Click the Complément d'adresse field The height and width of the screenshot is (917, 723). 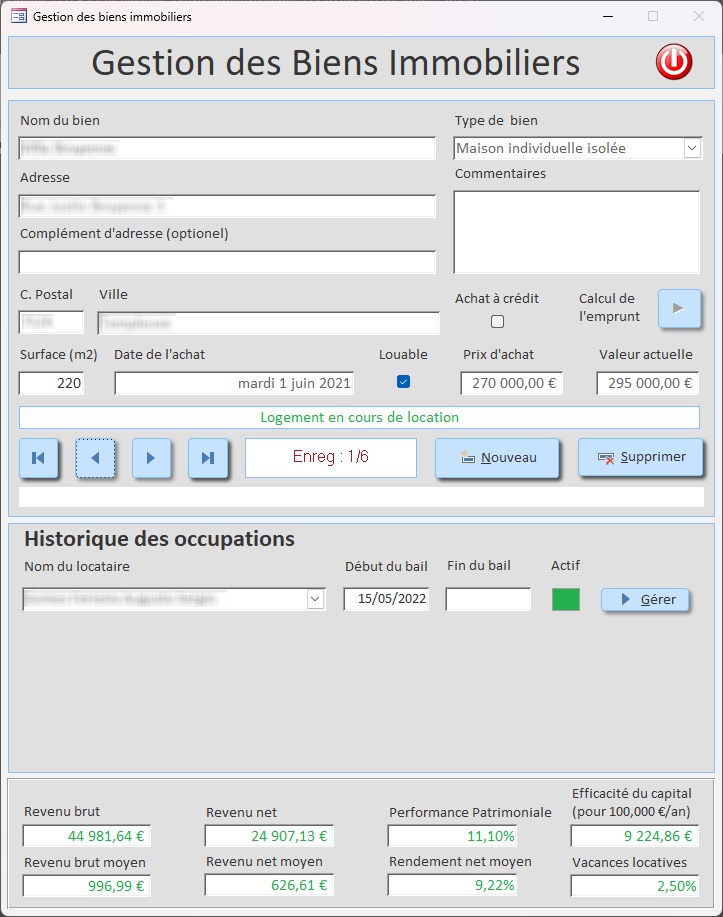tap(227, 262)
